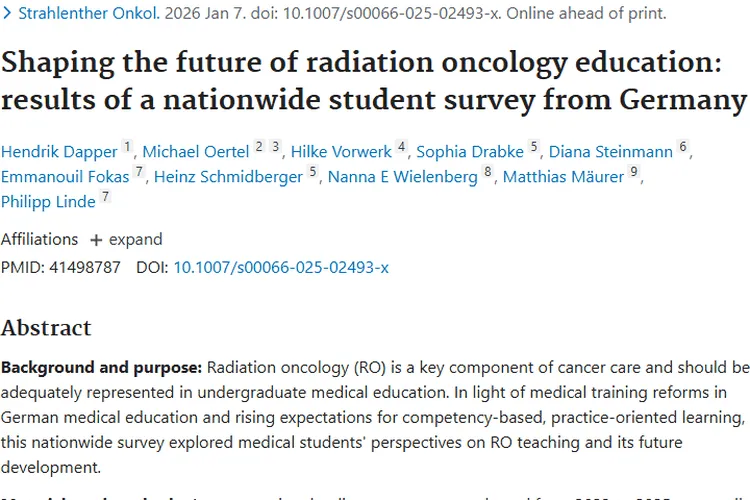
Task: Open author Emmanouil Fokas's link
Action: pos(65,177)
